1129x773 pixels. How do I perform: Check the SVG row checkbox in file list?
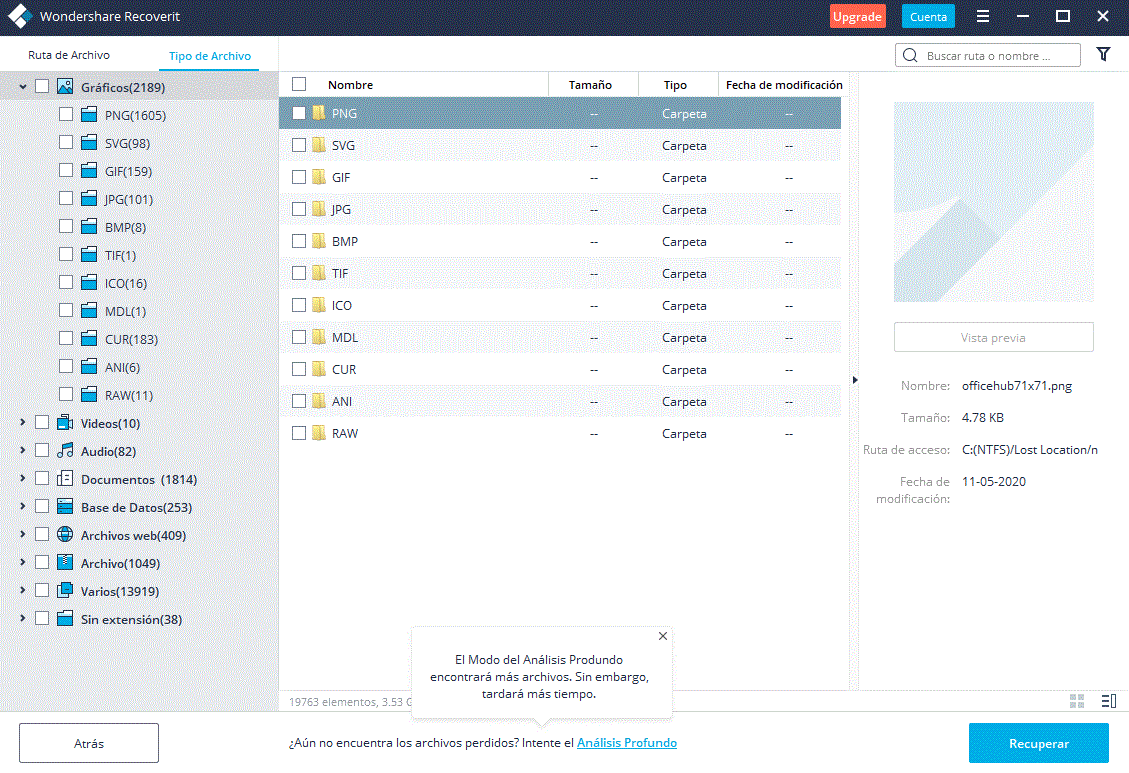tap(299, 145)
